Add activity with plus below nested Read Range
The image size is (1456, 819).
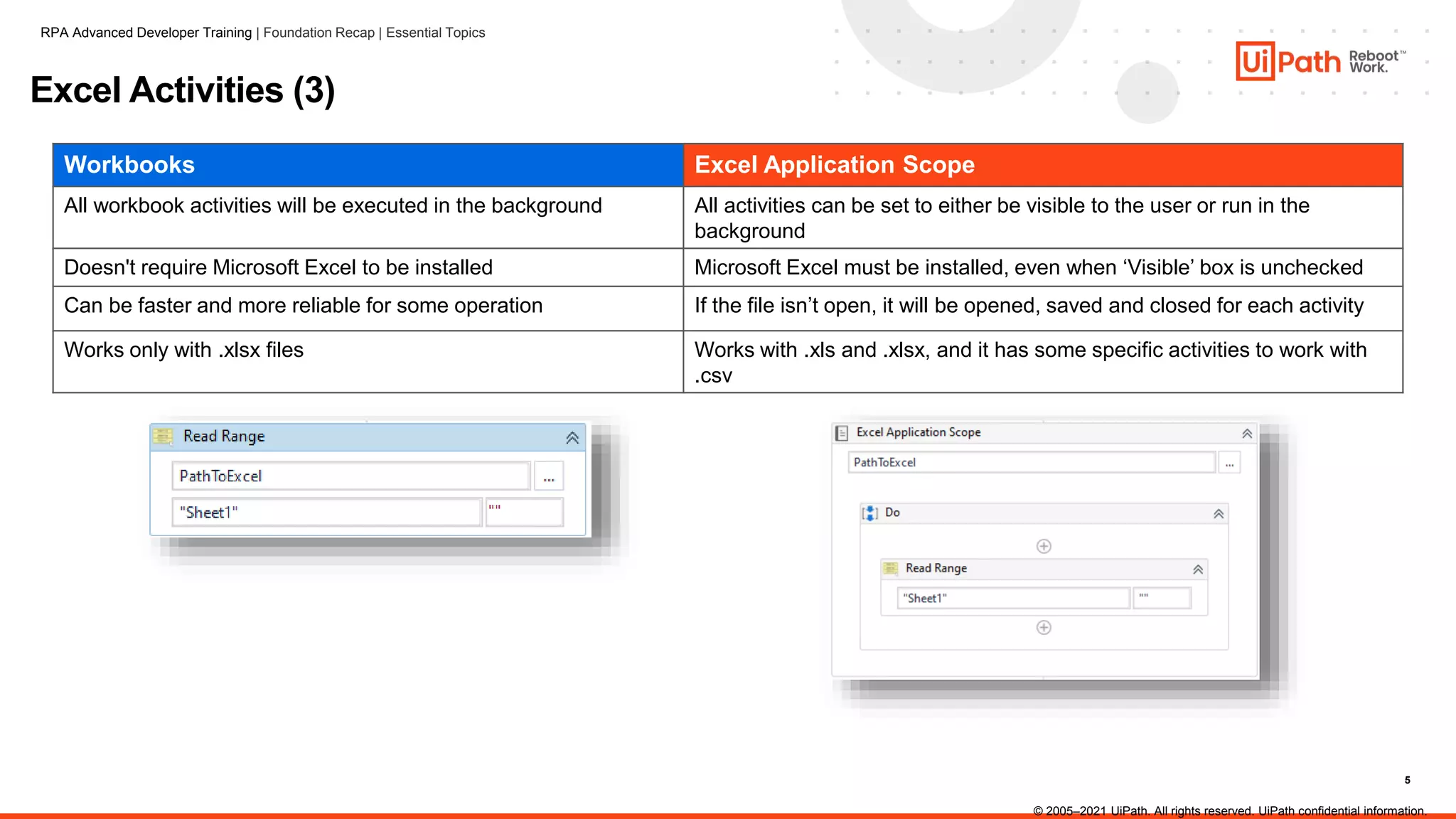[1044, 627]
